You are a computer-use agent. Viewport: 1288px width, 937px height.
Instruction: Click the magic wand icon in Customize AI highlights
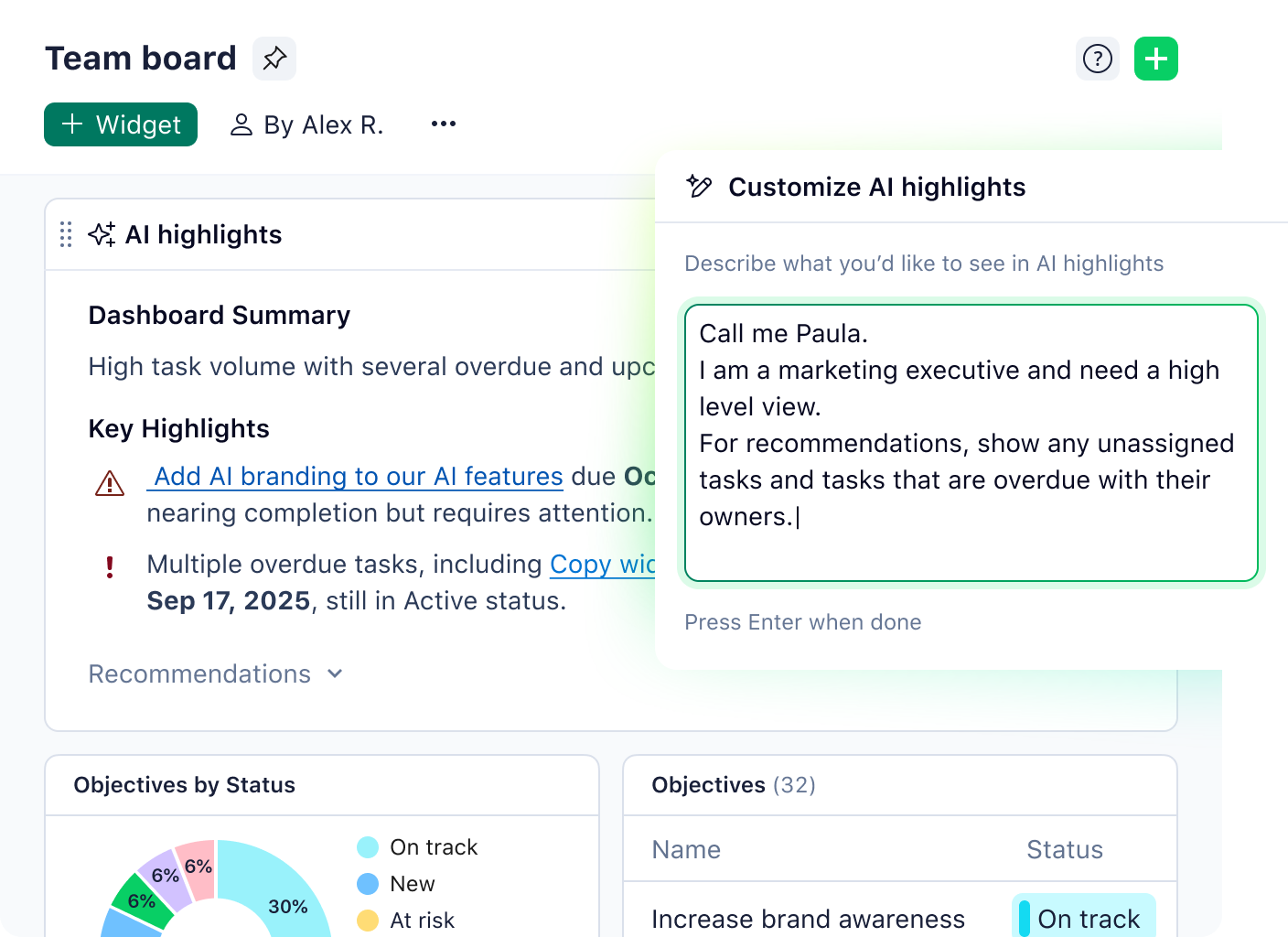click(x=700, y=187)
